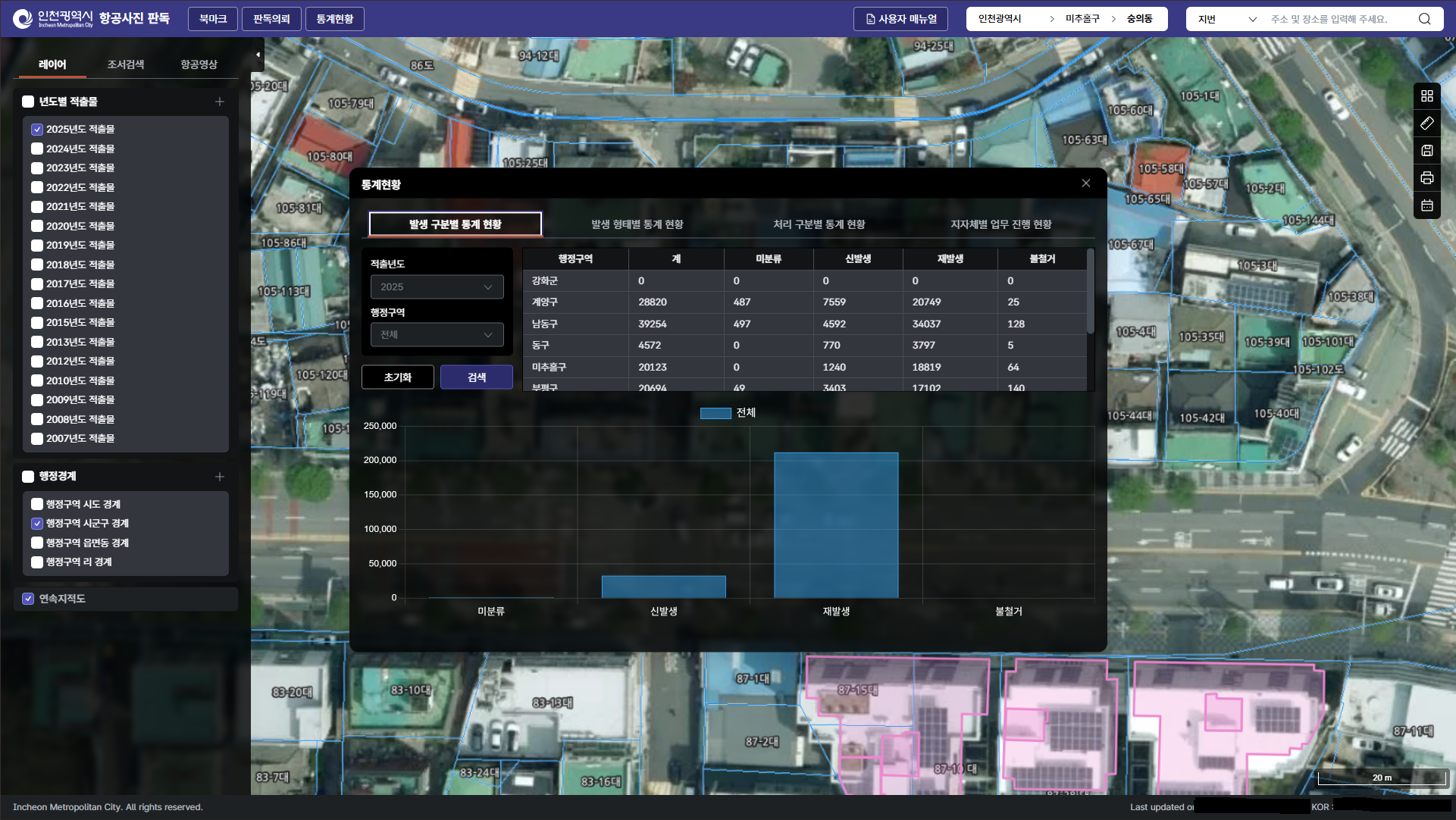Switch to the 조서검색 sidebar tab
Viewport: 1456px width, 820px height.
(125, 64)
